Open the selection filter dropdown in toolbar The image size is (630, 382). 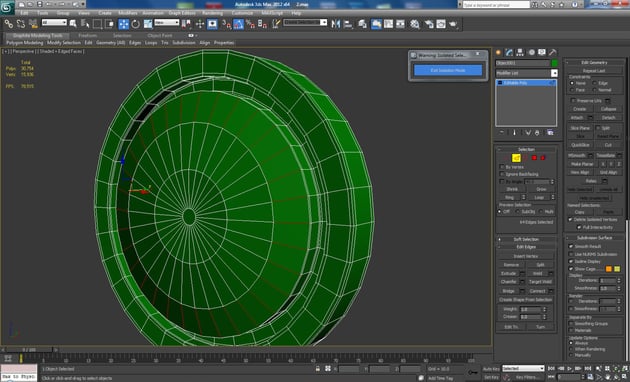click(54, 23)
